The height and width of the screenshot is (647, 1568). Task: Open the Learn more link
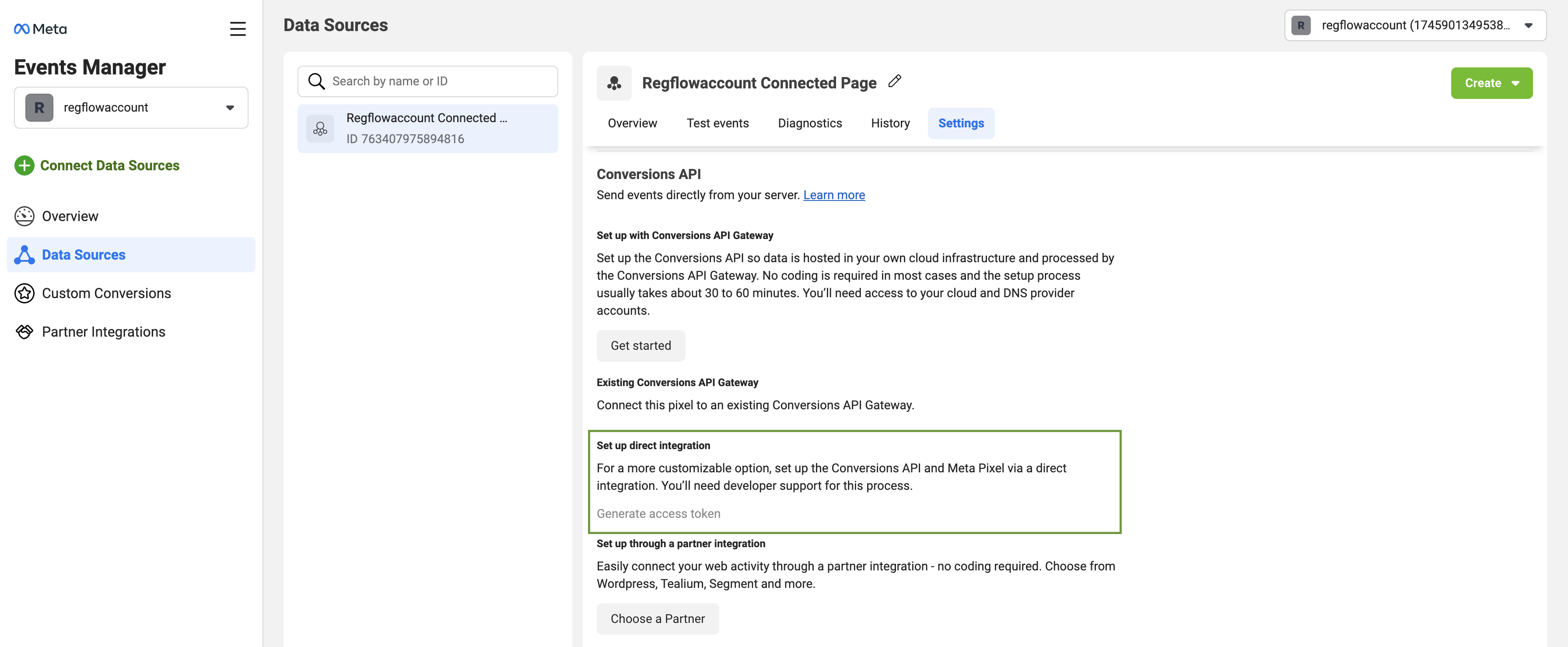pos(834,195)
